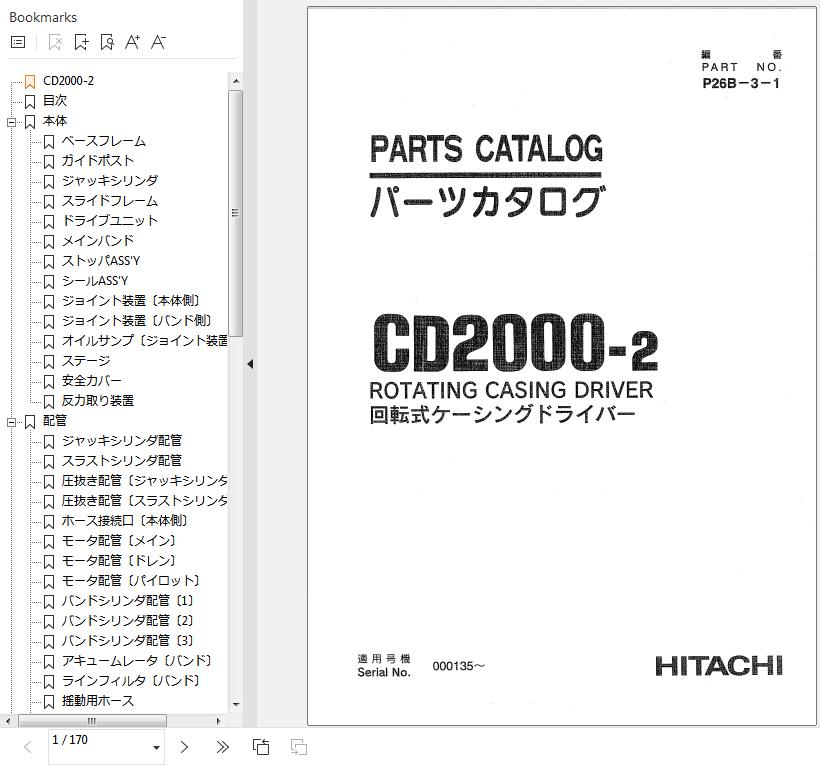Open the bookmarks options list icon
The width and height of the screenshot is (820, 766).
[x=18, y=42]
